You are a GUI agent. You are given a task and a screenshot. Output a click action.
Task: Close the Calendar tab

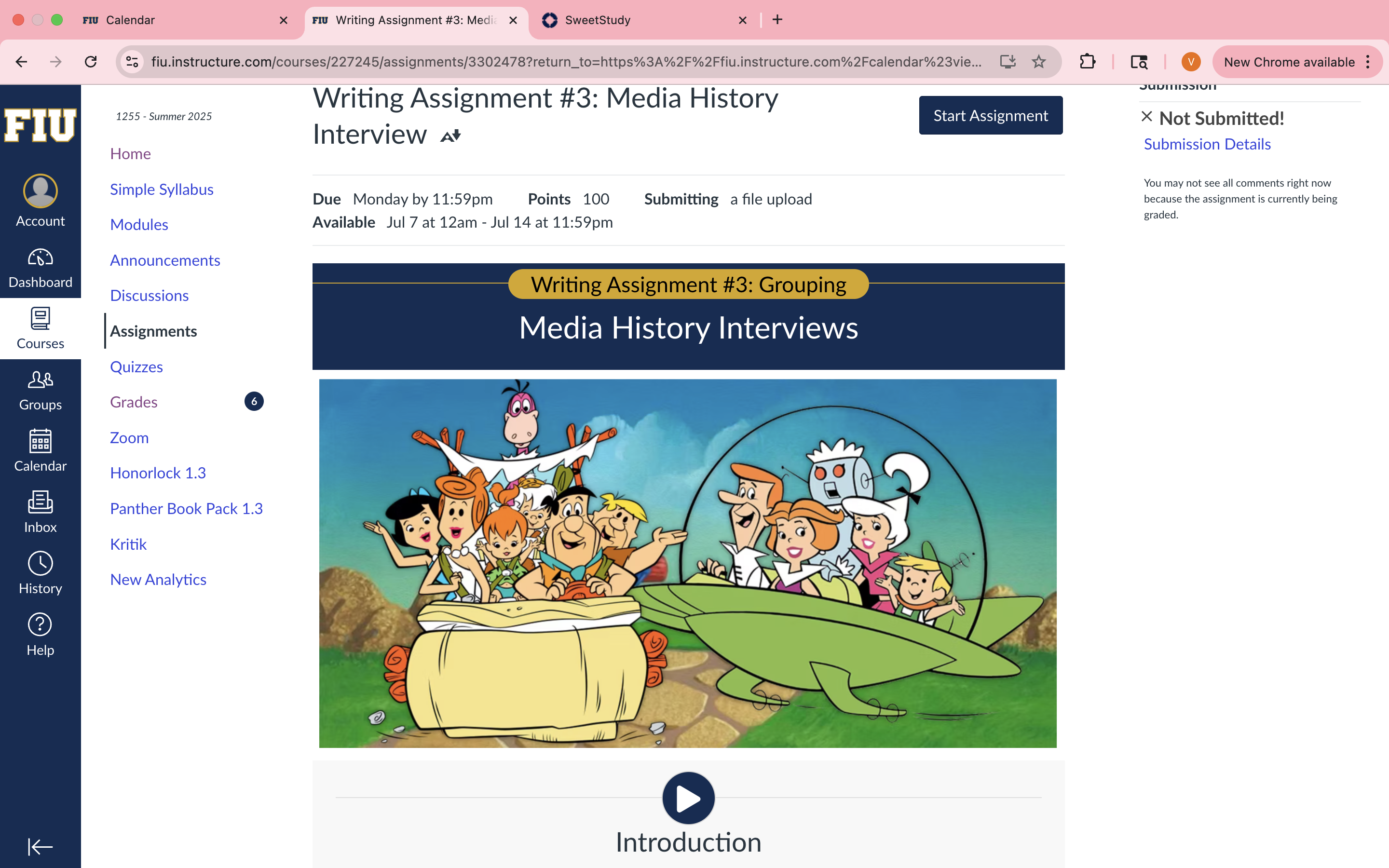click(284, 20)
